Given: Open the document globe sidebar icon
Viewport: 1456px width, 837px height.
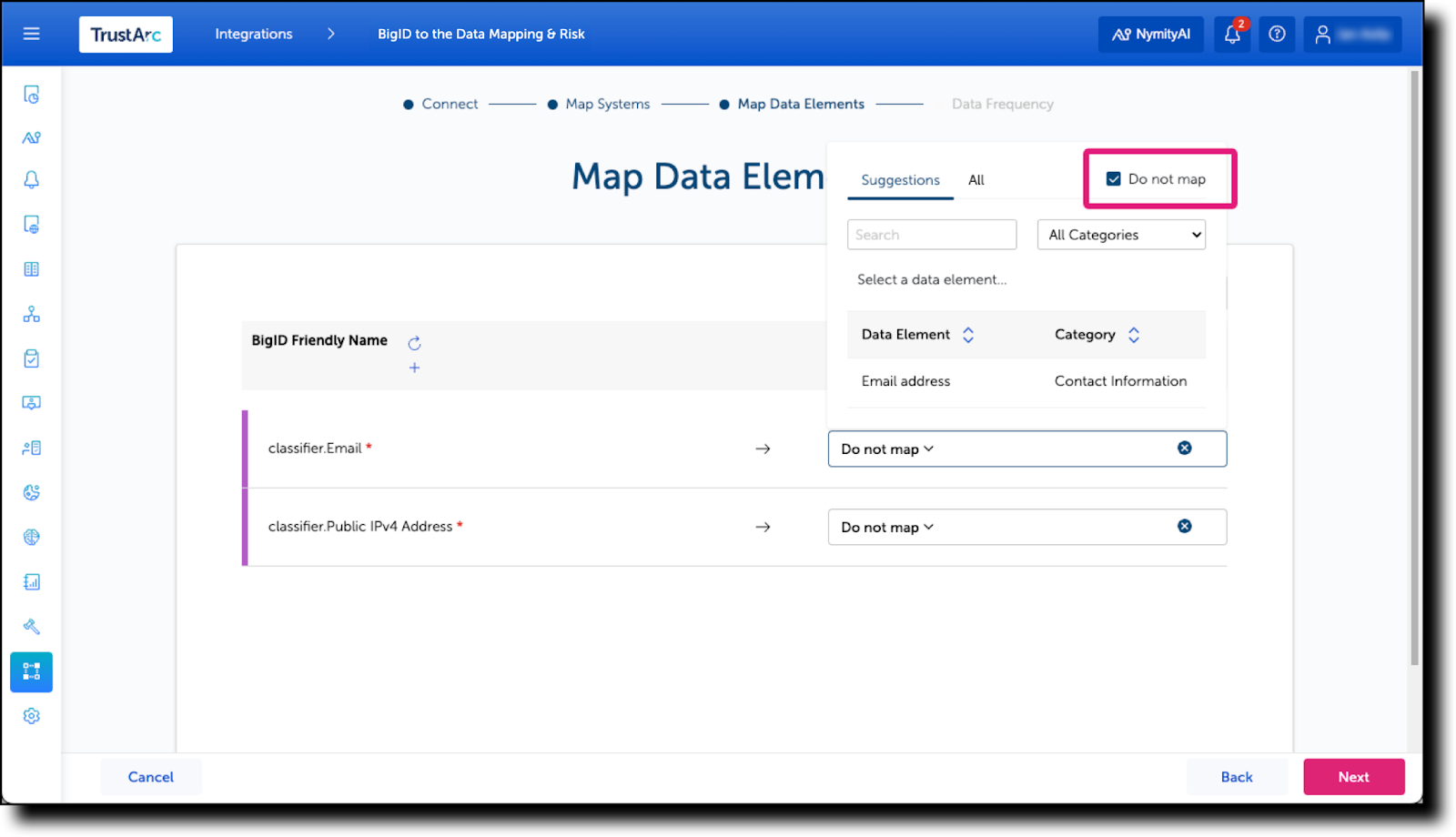Looking at the screenshot, I should click(x=32, y=225).
